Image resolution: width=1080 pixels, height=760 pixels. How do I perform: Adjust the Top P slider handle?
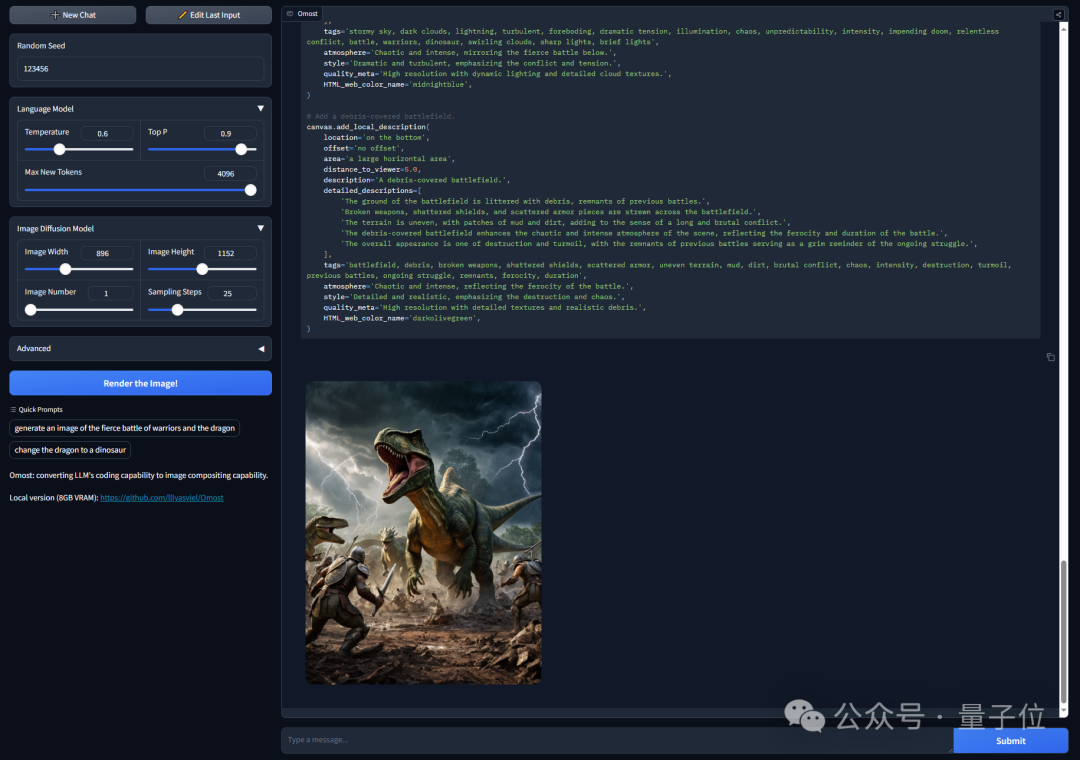click(x=241, y=150)
